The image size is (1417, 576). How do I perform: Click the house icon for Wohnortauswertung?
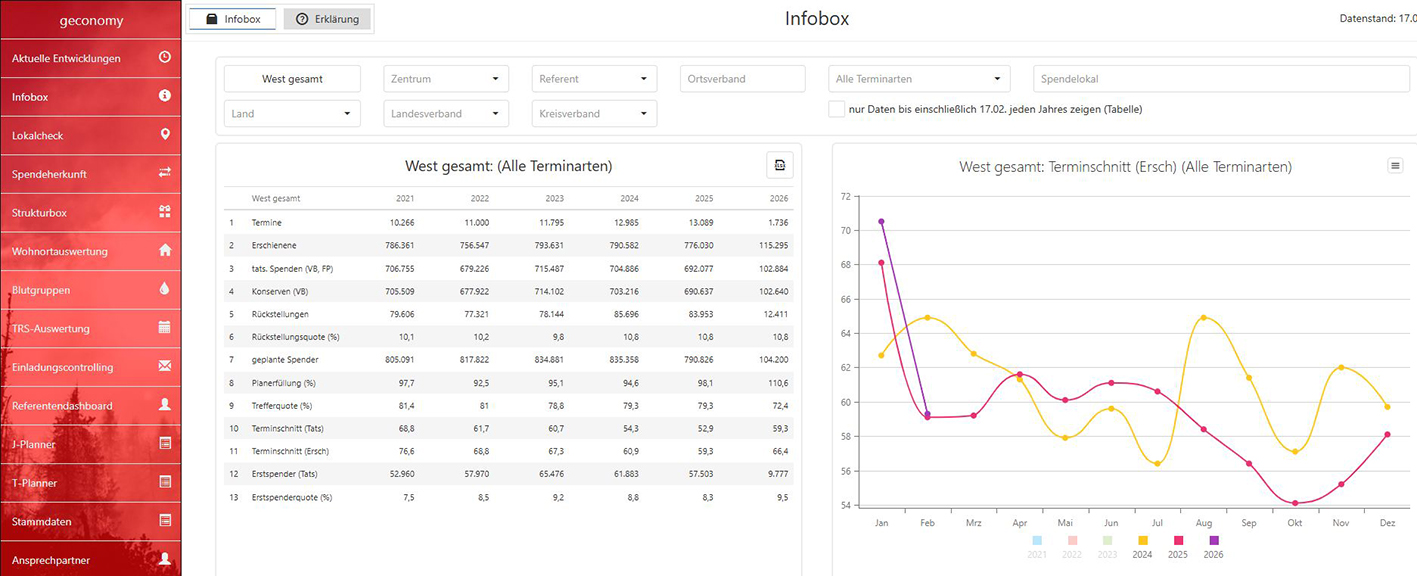click(x=165, y=251)
